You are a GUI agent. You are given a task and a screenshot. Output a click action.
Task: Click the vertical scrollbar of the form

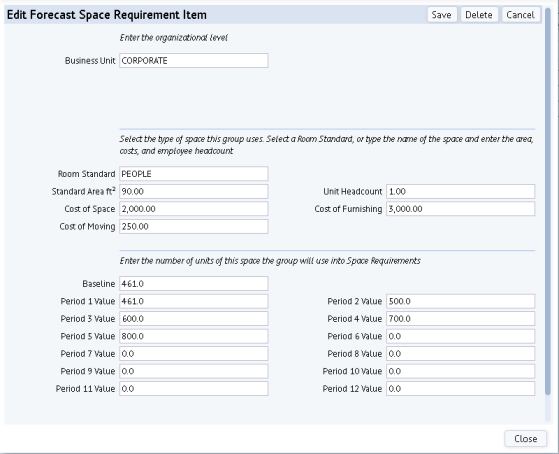coord(548,200)
